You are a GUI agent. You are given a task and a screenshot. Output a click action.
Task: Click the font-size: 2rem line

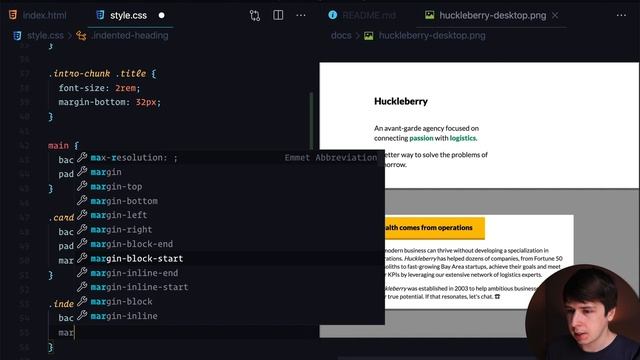pos(99,88)
